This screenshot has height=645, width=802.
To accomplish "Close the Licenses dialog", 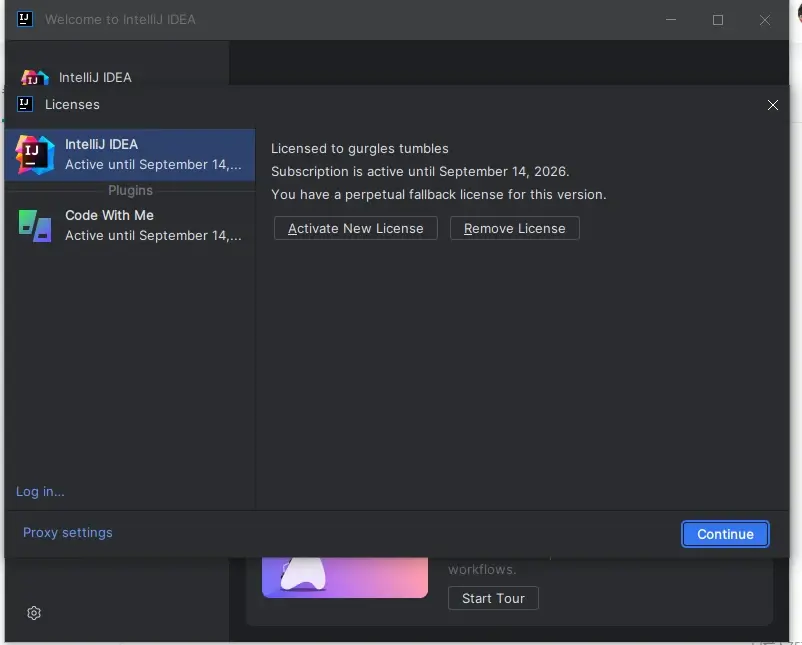I will point(773,105).
